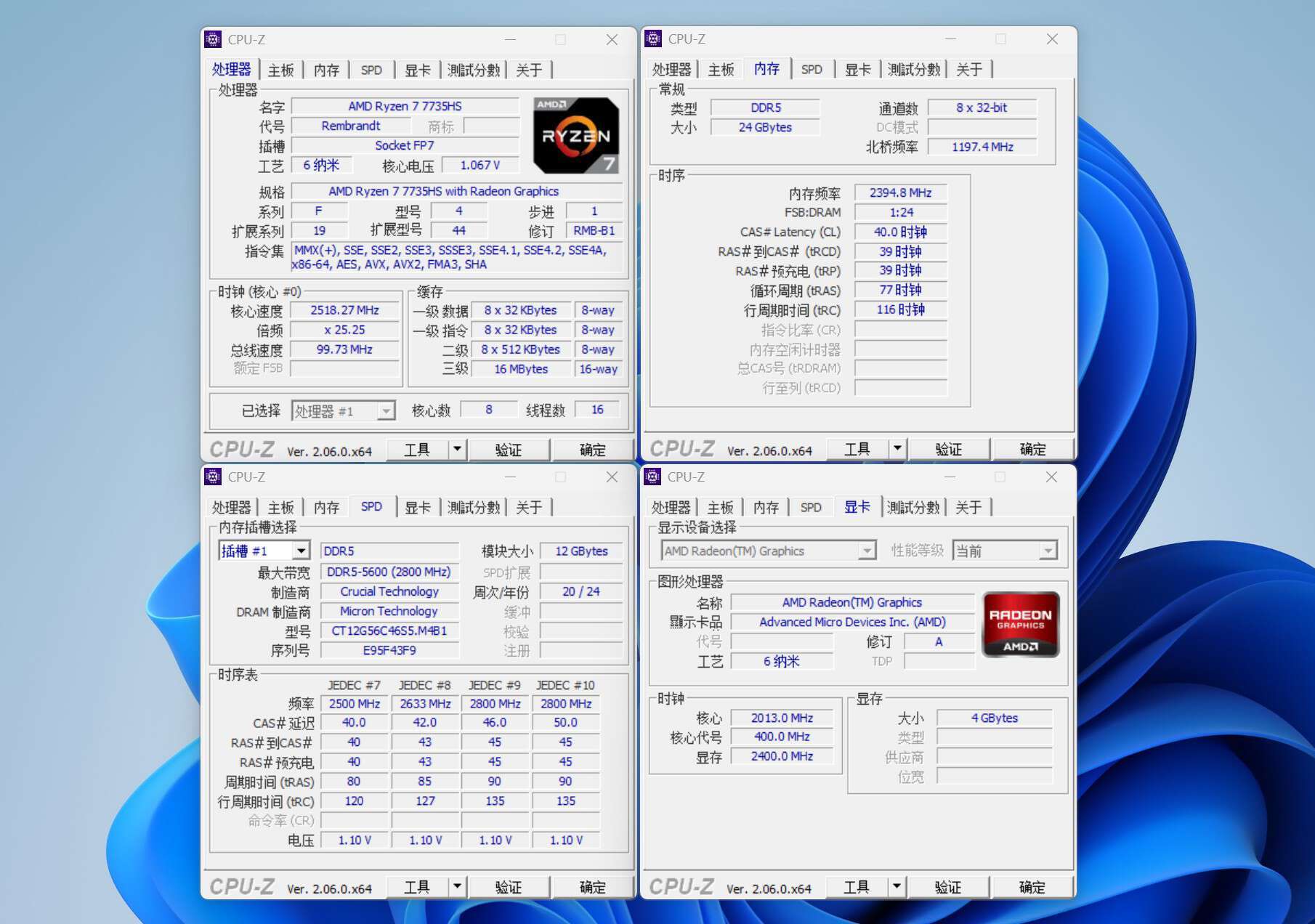Click core voltage value 1.067 V
The height and width of the screenshot is (924, 1315).
(x=480, y=165)
